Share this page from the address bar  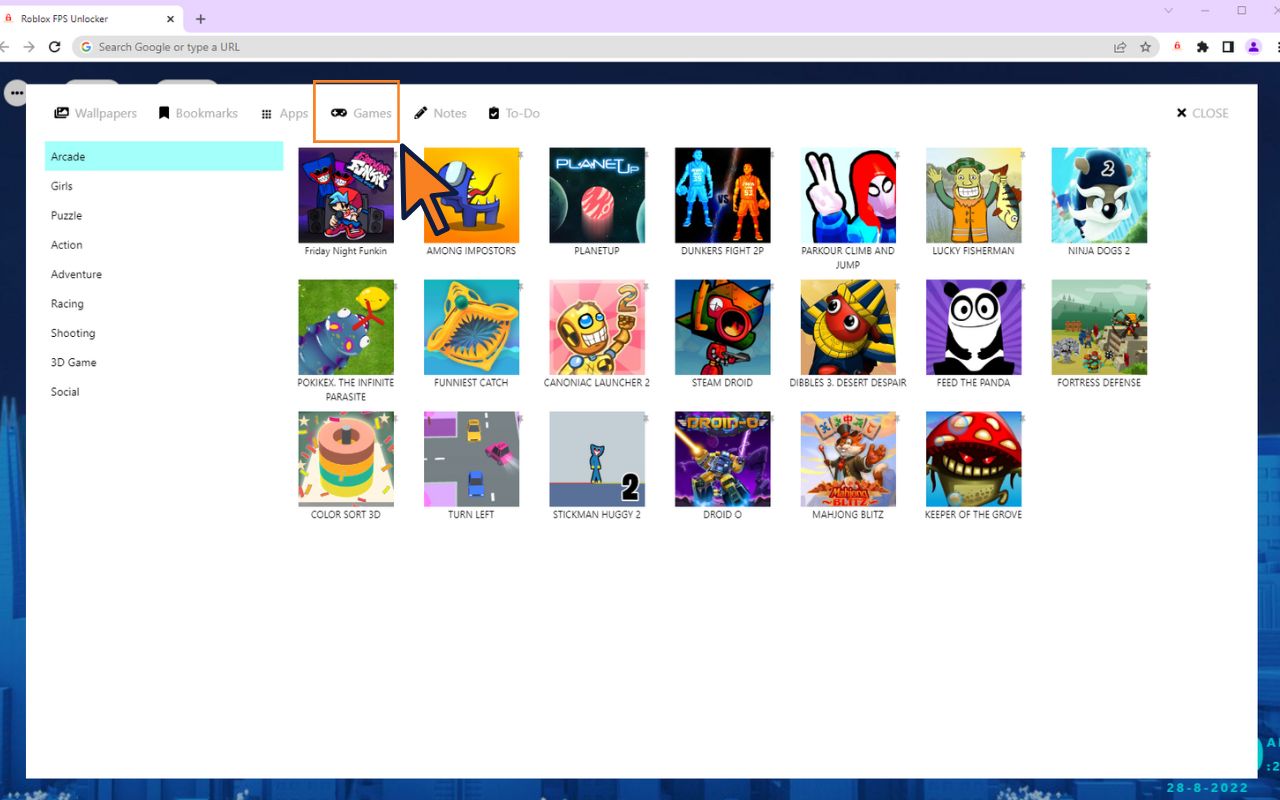[1120, 47]
